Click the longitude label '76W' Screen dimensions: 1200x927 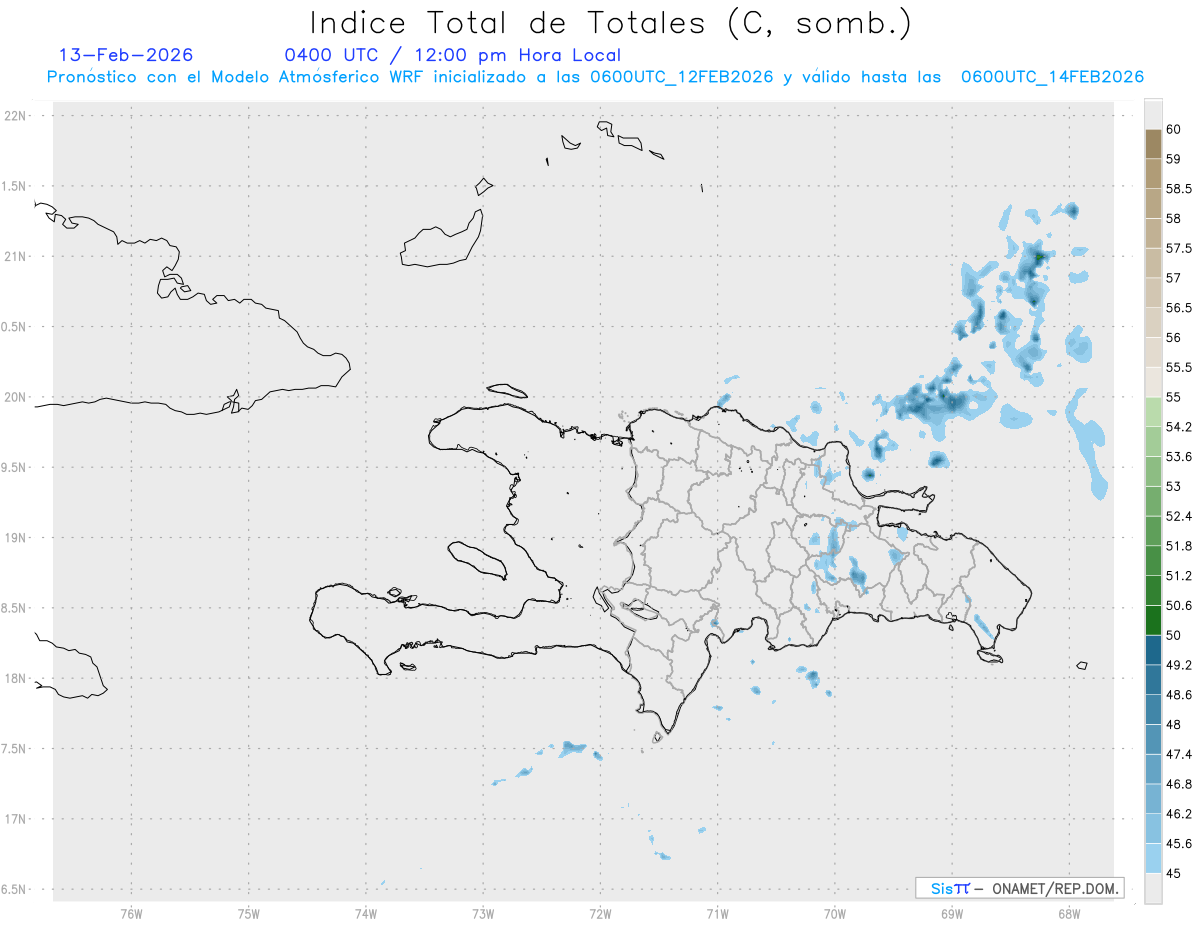(131, 913)
